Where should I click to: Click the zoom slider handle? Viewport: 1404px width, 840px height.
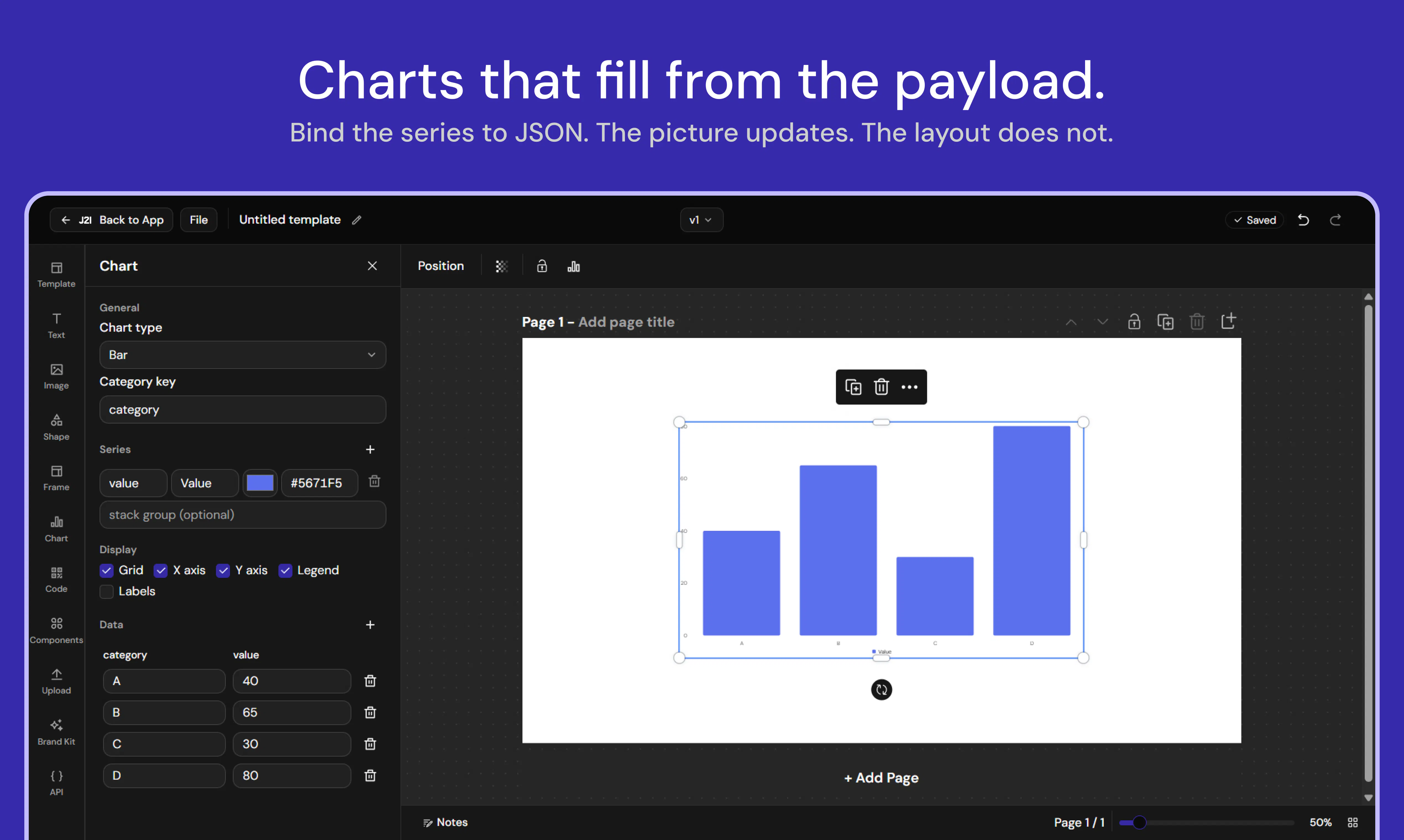[1140, 822]
